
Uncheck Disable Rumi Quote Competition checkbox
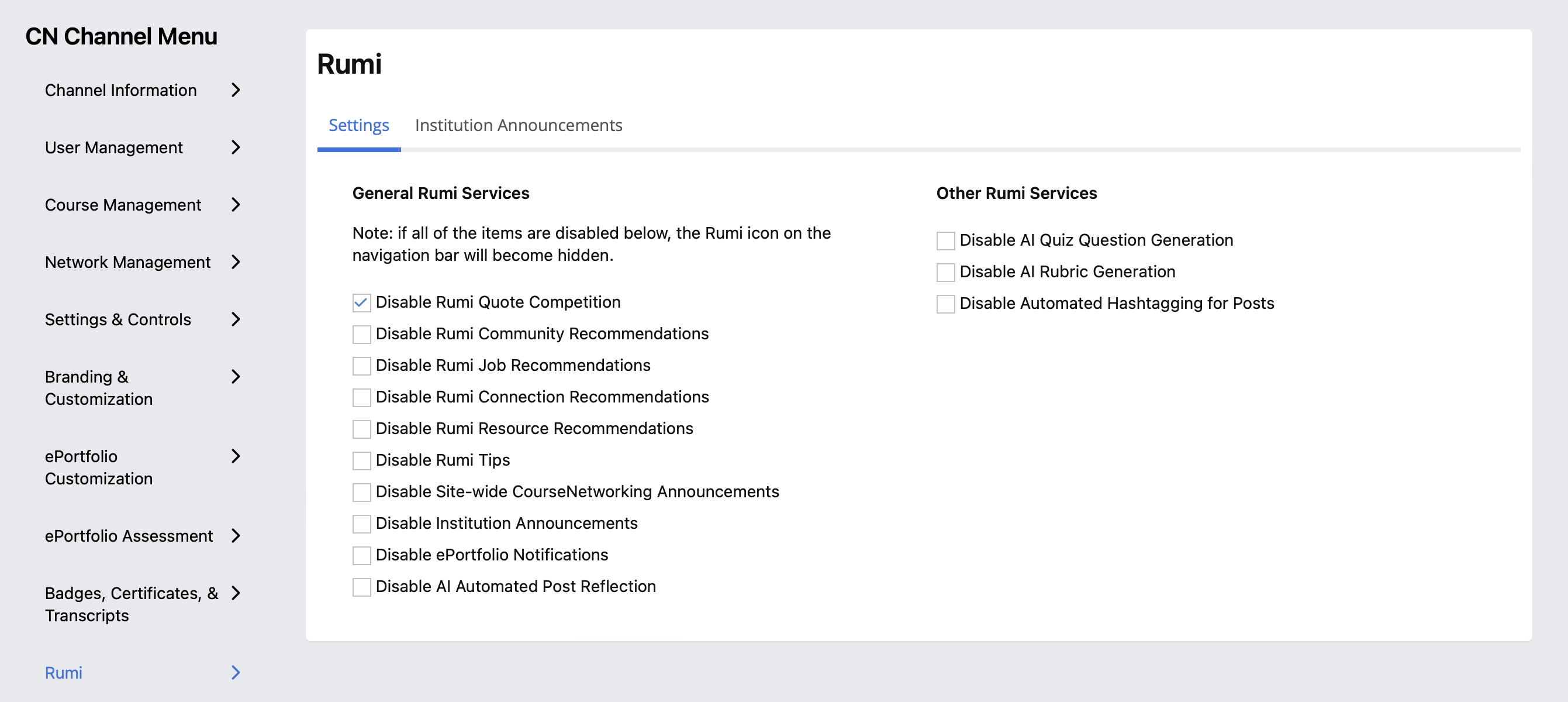(361, 302)
